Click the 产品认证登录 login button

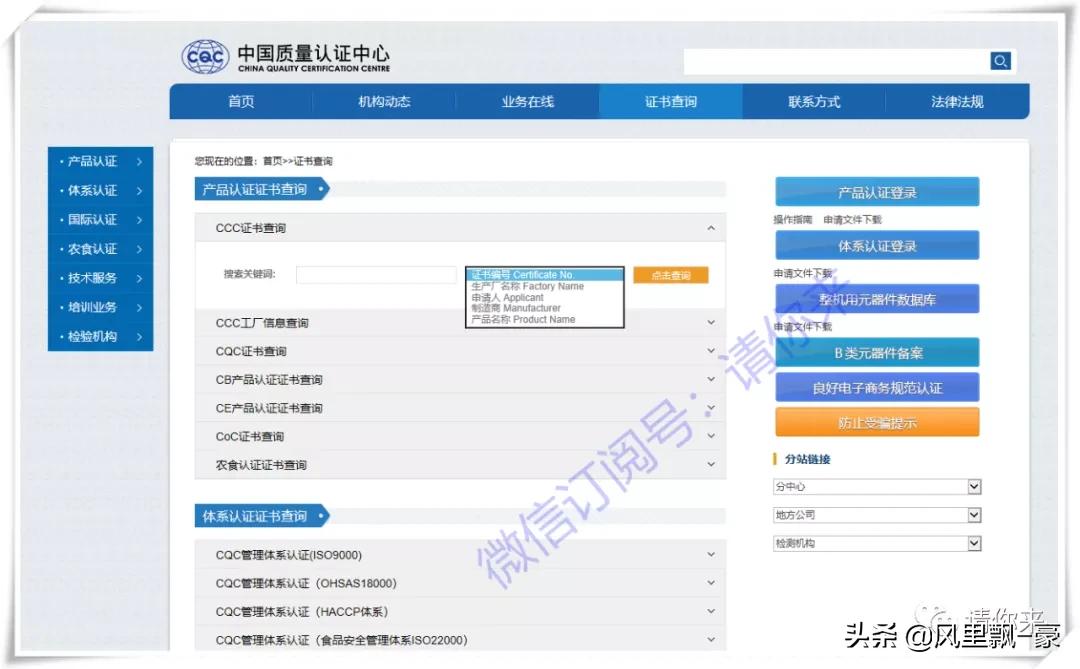coord(876,190)
